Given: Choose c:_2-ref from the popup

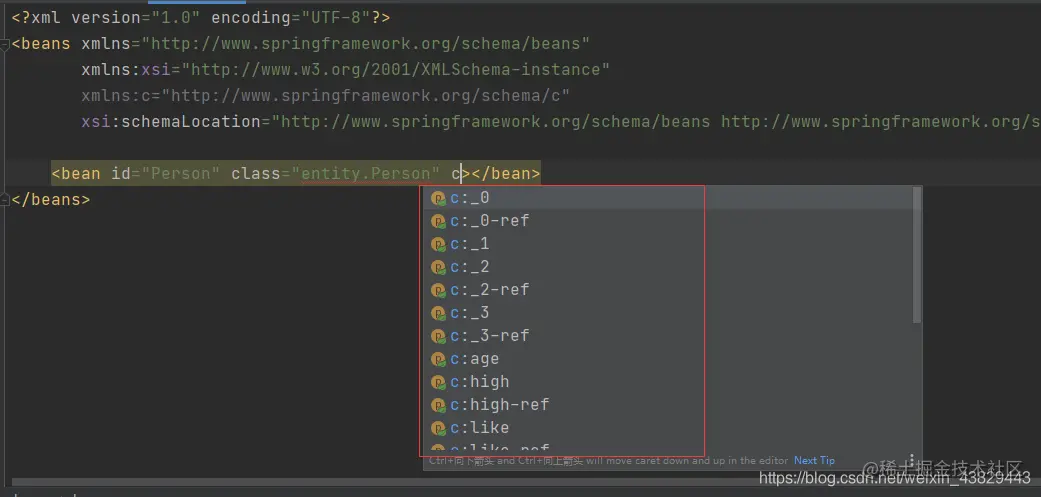Looking at the screenshot, I should [669, 290].
